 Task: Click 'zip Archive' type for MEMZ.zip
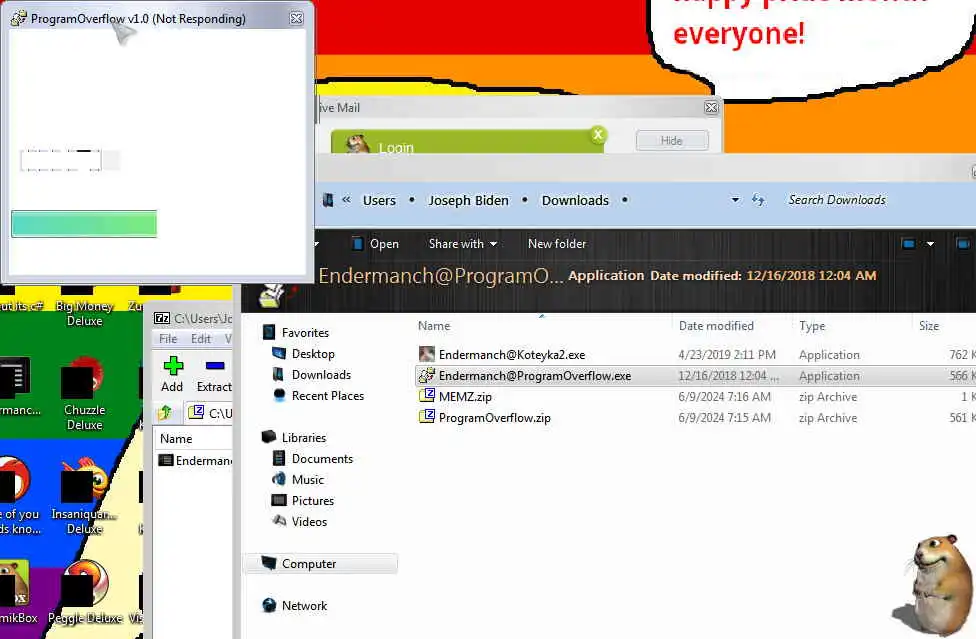click(828, 397)
